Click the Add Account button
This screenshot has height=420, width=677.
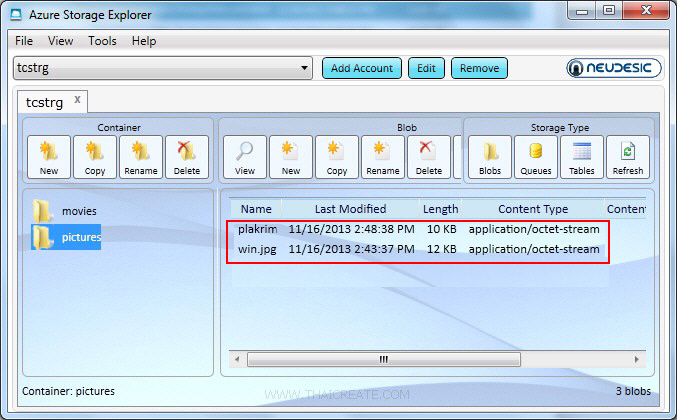tap(362, 68)
